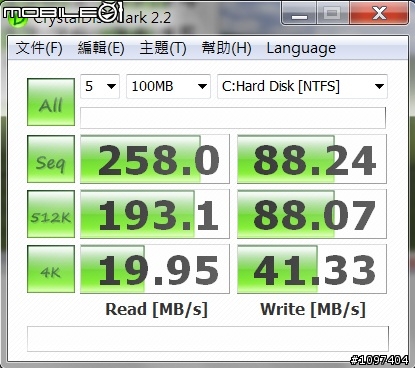The width and height of the screenshot is (415, 368).
Task: Open the 主題(T) menu
Action: pos(163,48)
